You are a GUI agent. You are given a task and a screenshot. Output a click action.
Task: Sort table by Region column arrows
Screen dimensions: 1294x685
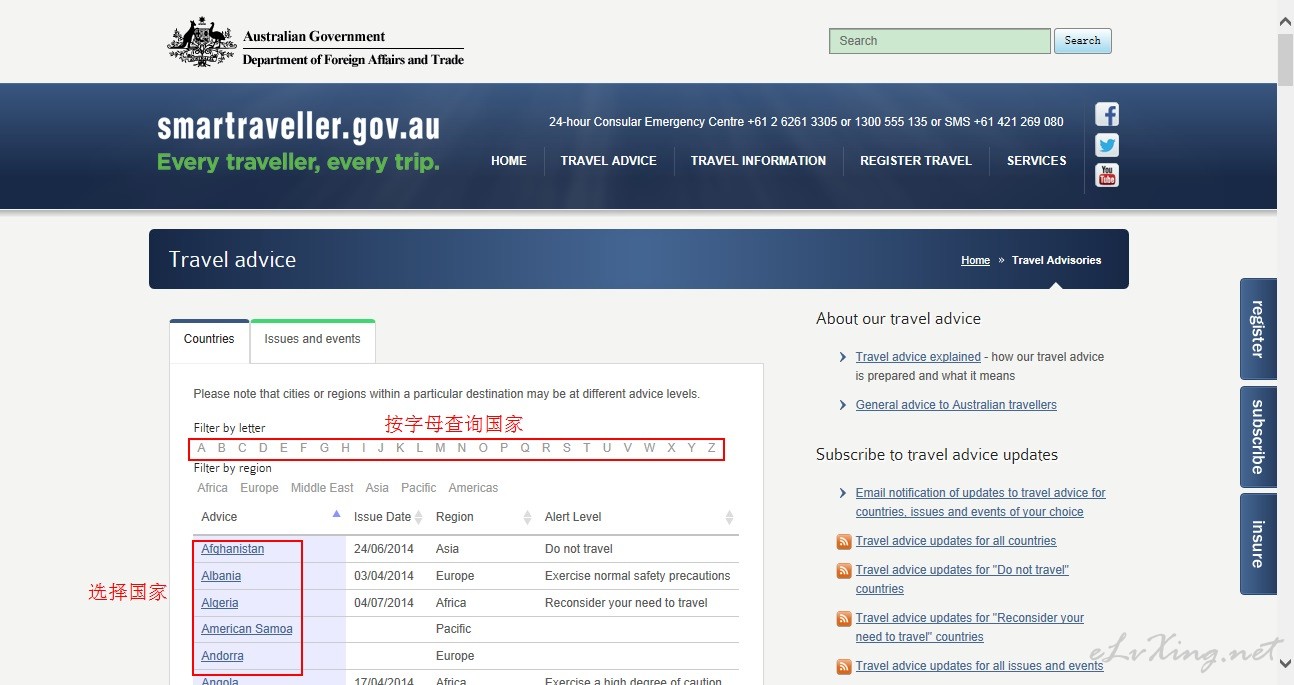528,517
